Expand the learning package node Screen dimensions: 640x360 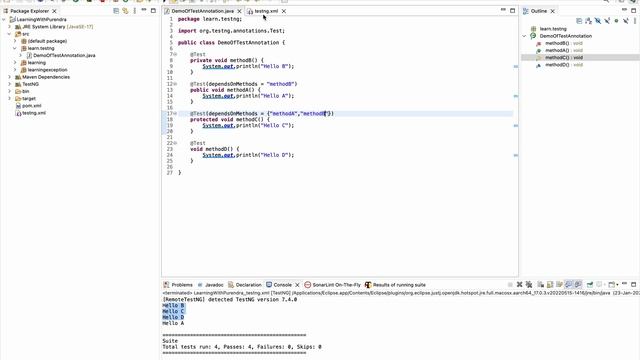point(15,63)
